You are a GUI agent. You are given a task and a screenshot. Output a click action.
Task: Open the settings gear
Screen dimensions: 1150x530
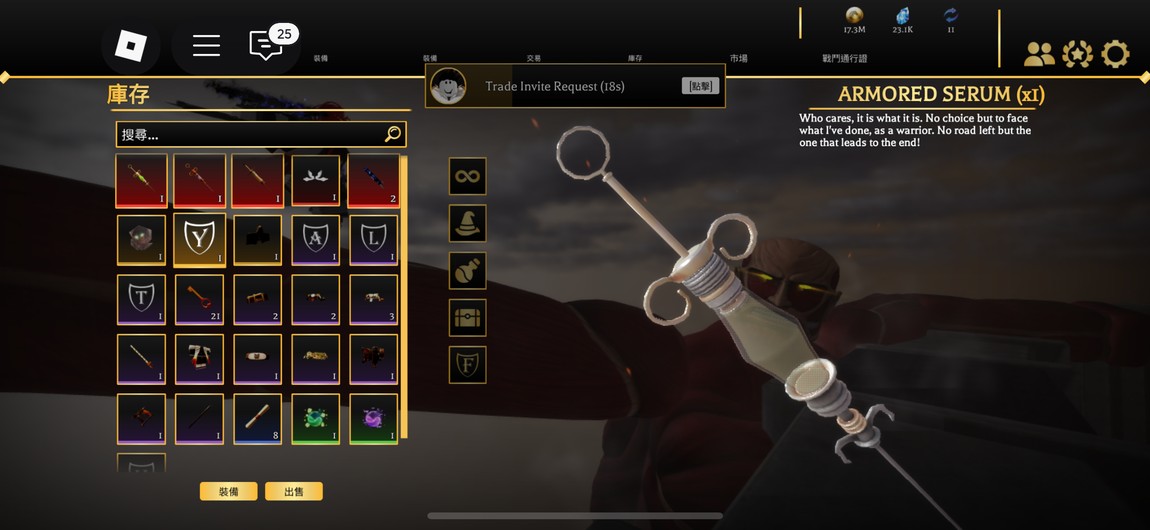point(1116,54)
